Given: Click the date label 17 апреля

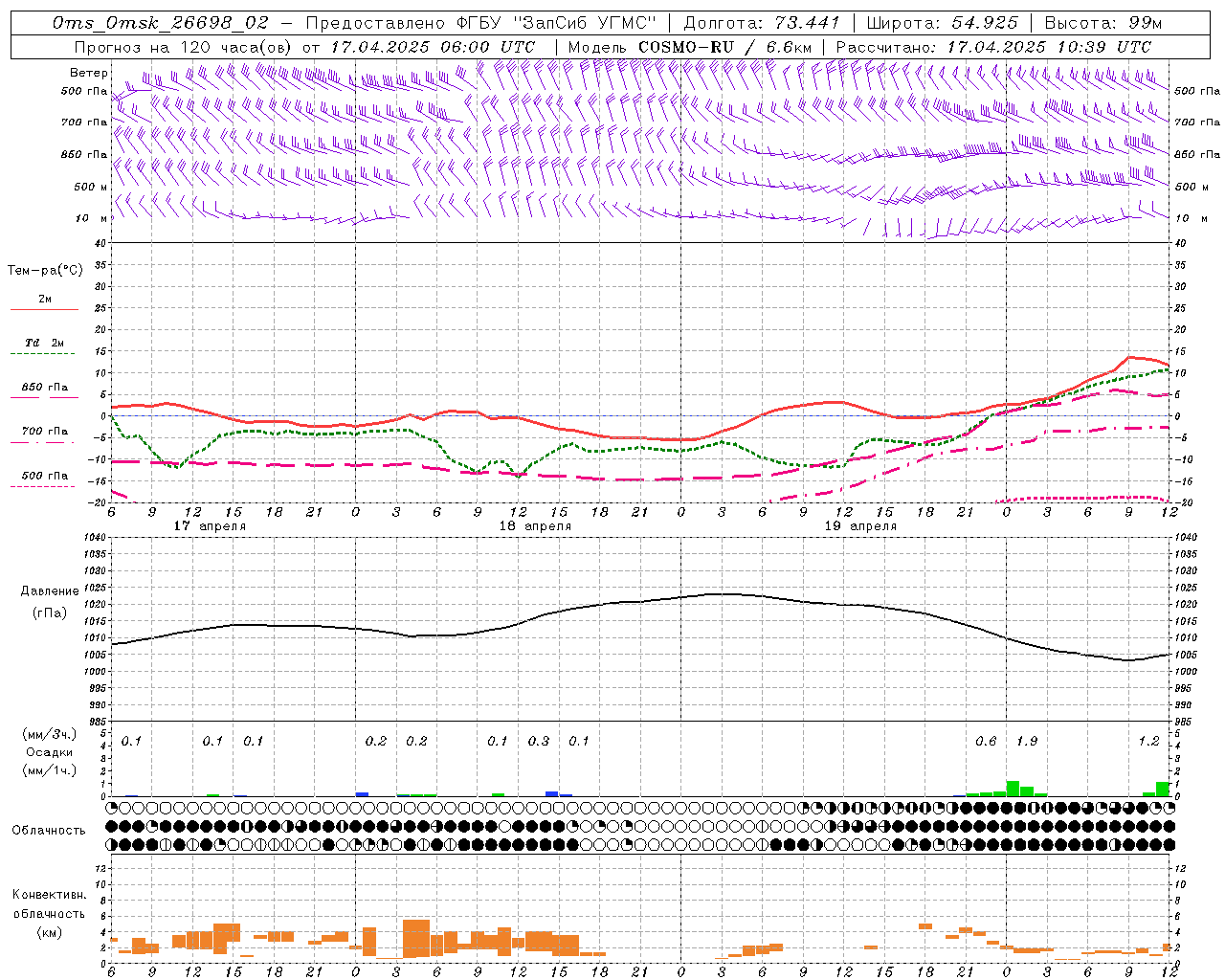Looking at the screenshot, I should 210,526.
